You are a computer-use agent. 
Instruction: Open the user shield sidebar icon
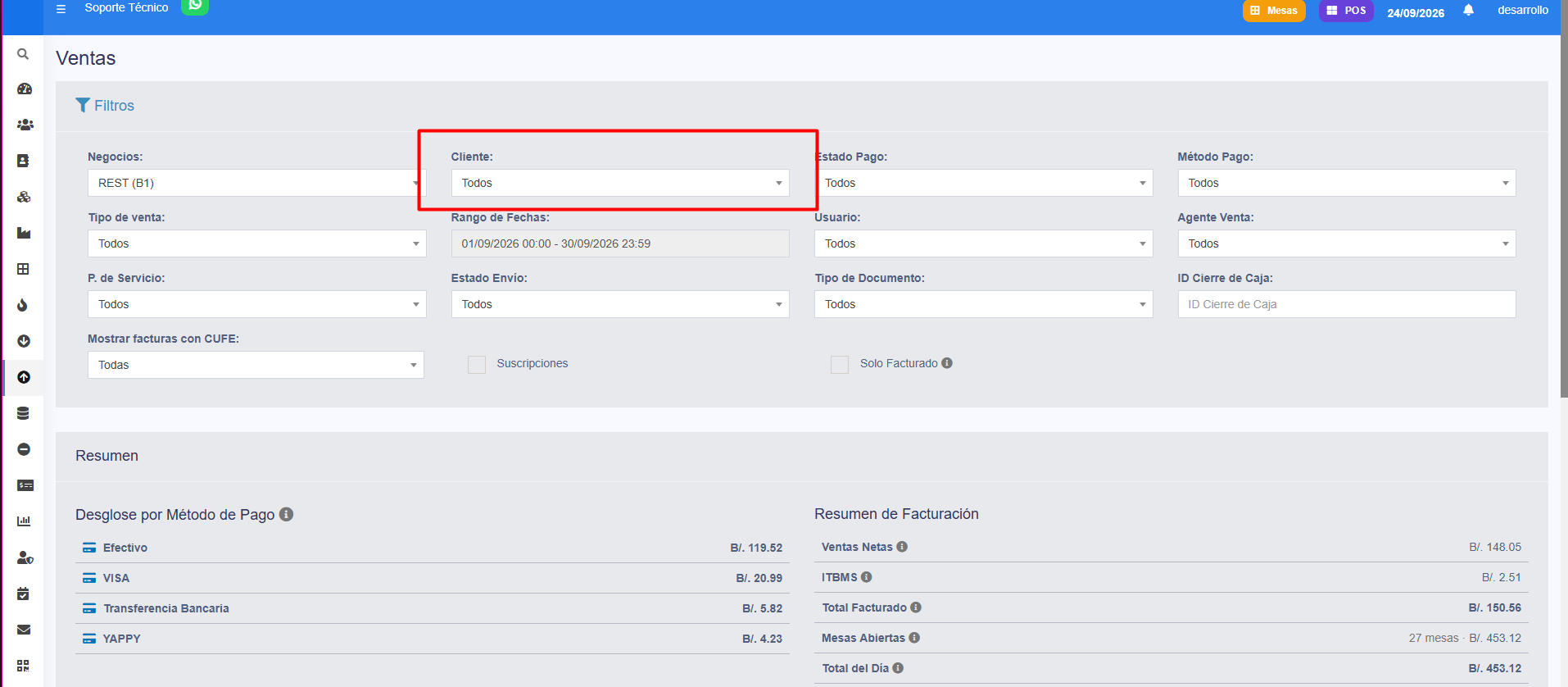click(25, 557)
